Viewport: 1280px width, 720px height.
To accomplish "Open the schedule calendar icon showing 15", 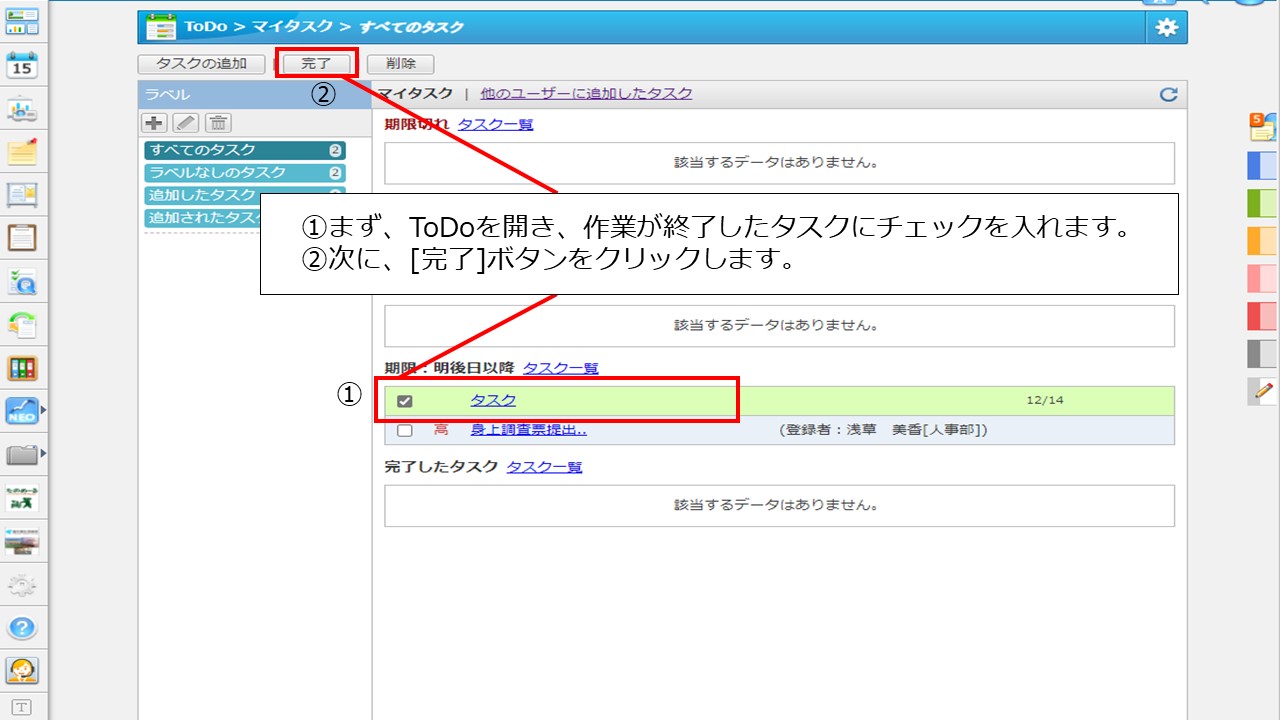I will [22, 65].
